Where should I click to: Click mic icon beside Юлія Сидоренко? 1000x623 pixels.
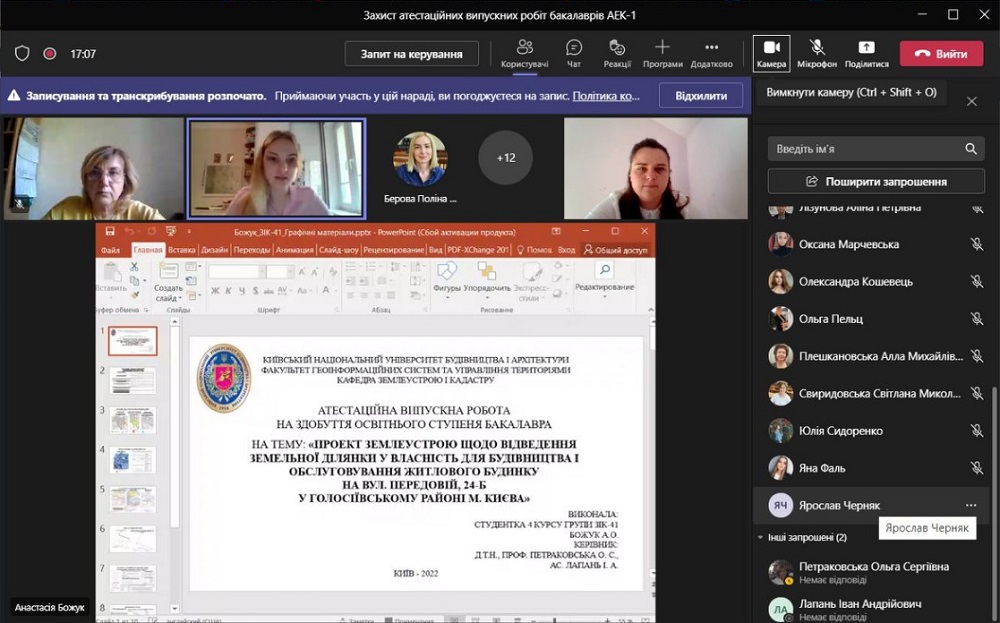coord(976,430)
